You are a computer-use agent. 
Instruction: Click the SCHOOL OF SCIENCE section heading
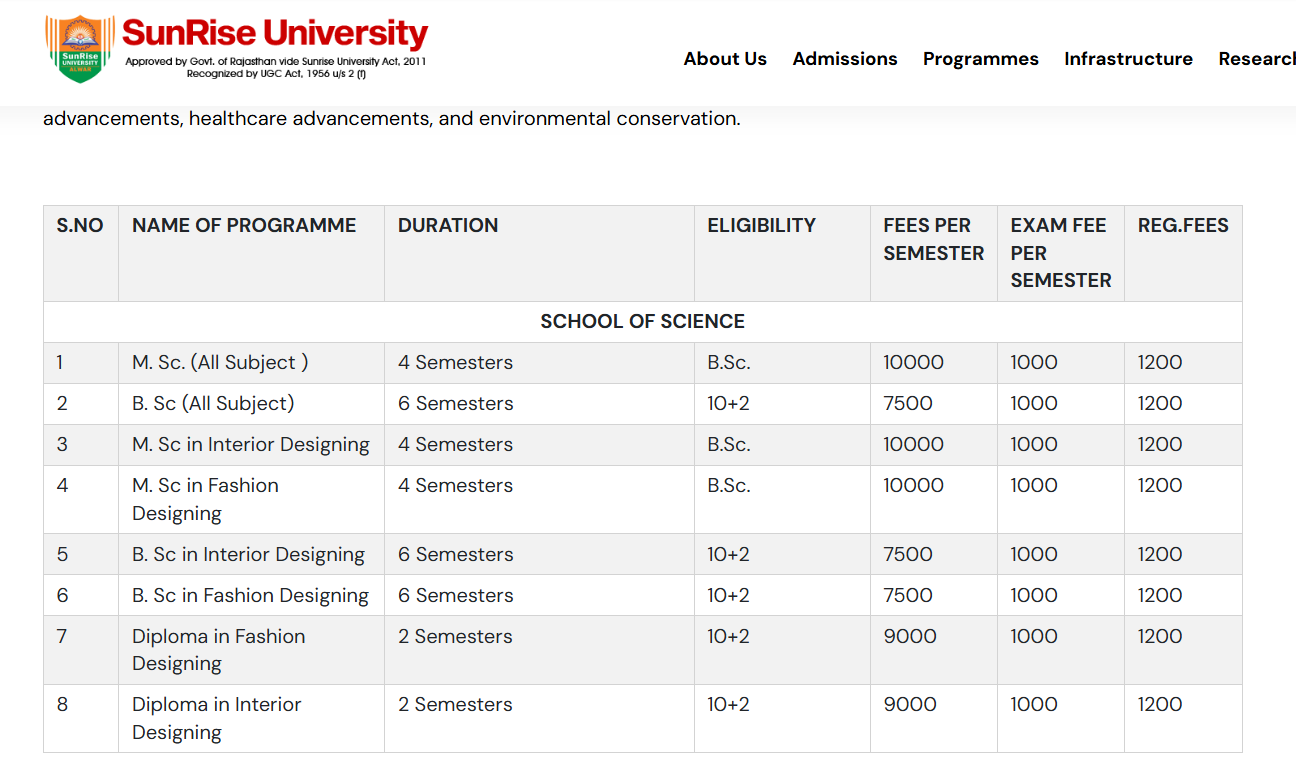coord(642,322)
